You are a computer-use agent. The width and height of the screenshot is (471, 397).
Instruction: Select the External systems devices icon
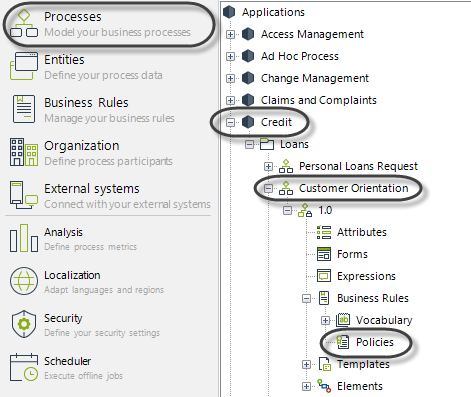pyautogui.click(x=24, y=195)
